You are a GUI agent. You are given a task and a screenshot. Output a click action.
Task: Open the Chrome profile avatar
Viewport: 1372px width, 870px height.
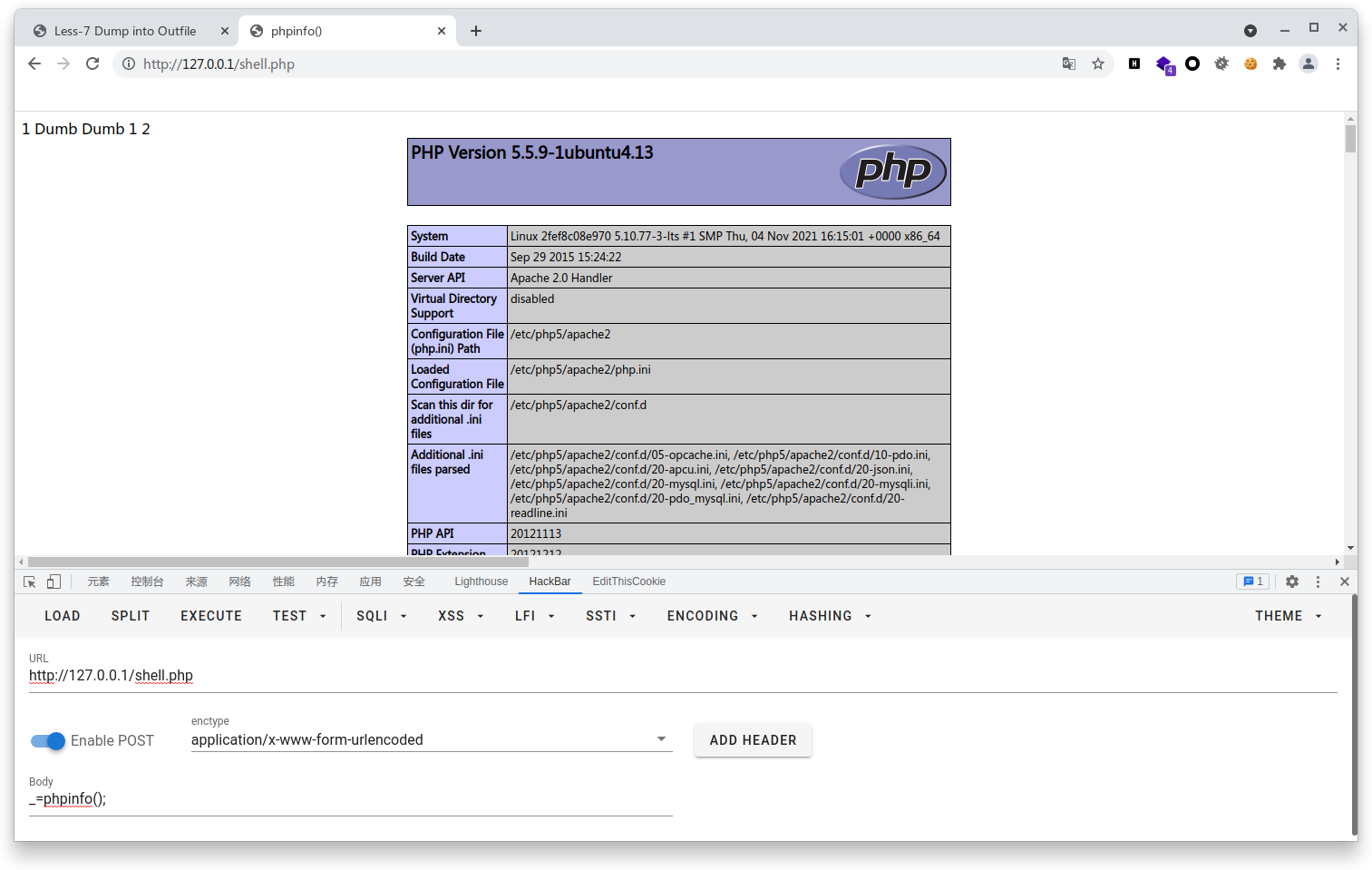point(1309,64)
